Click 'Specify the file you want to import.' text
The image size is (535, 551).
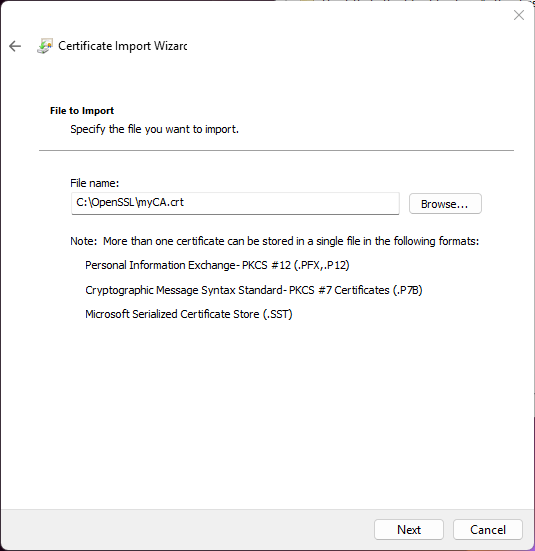[x=154, y=129]
